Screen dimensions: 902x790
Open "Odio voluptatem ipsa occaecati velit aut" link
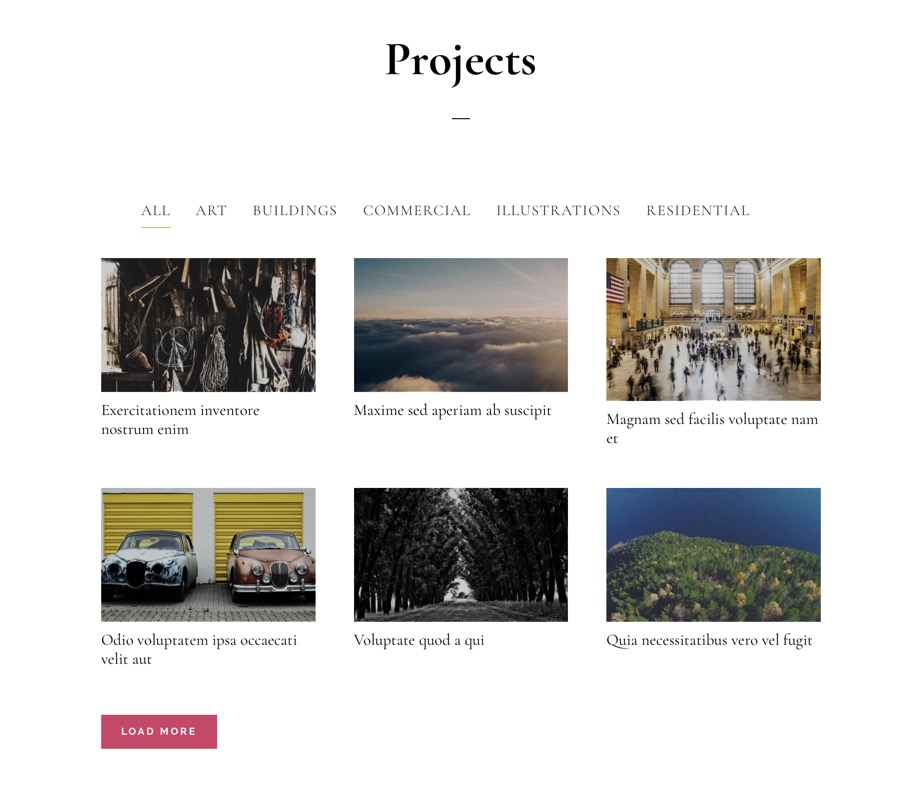coord(199,650)
